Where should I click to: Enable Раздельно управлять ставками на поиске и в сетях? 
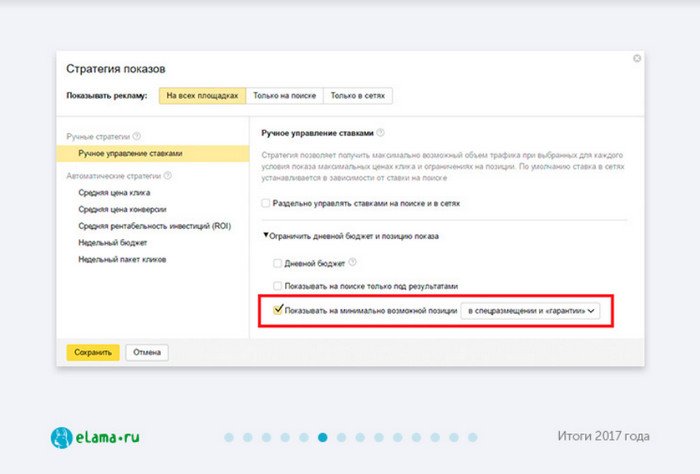266,203
